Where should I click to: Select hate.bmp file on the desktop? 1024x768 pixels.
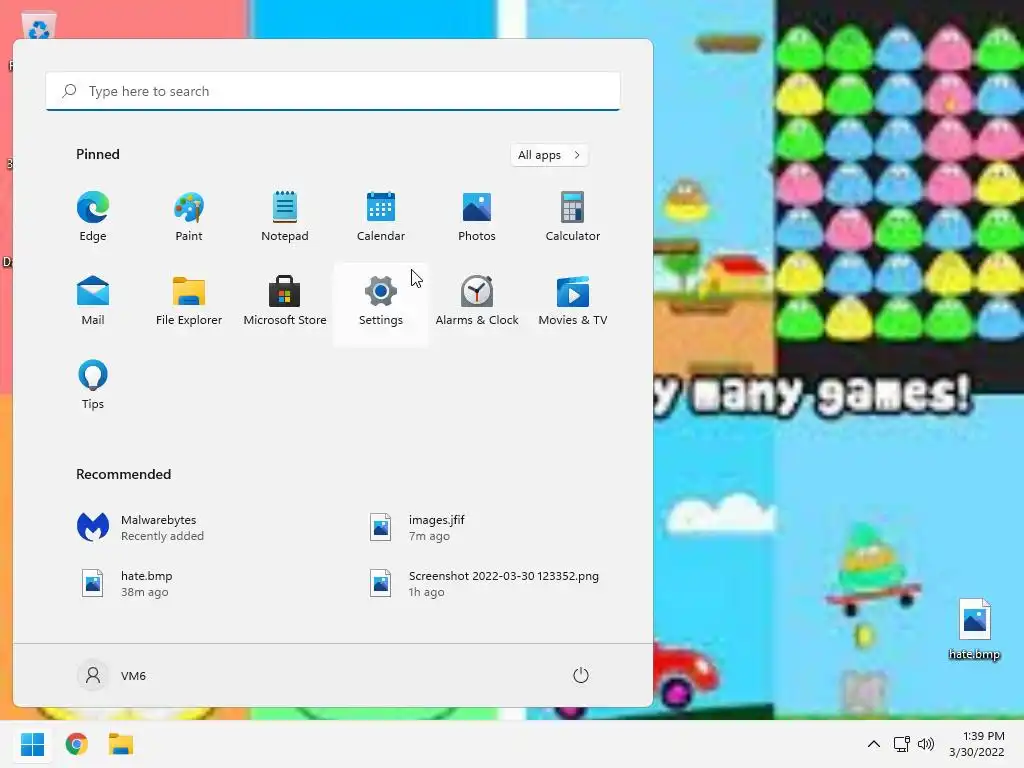974,628
